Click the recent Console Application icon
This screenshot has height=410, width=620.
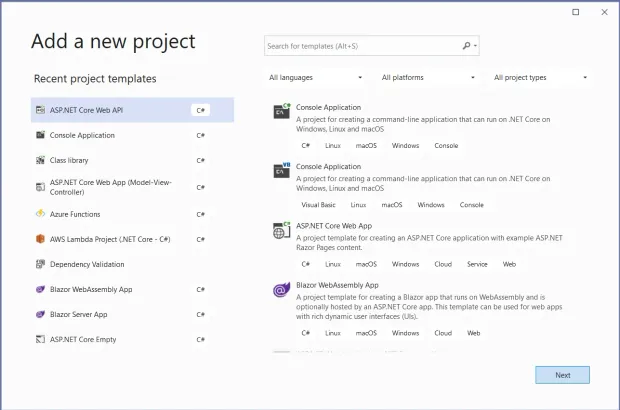40,135
